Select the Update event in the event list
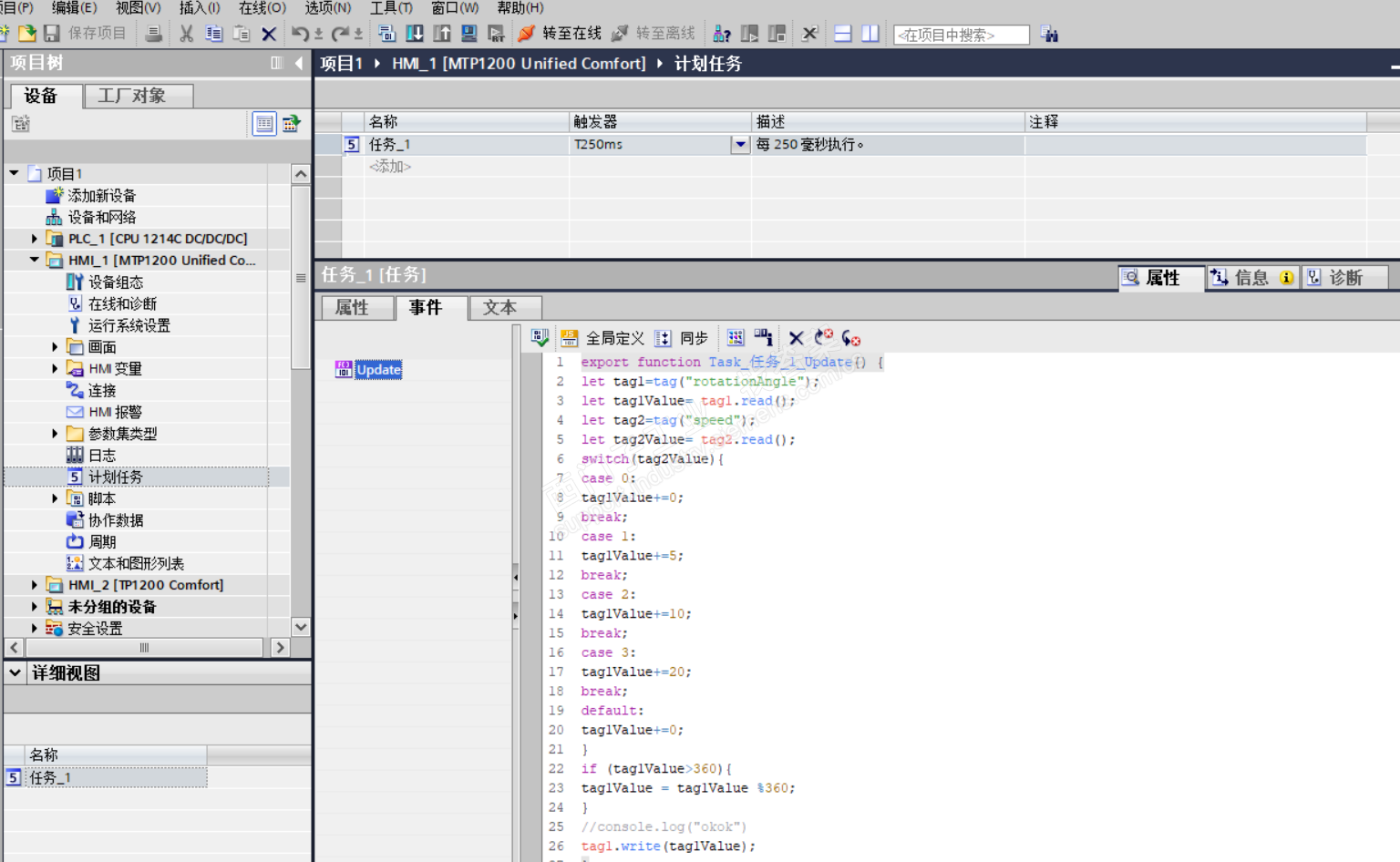The image size is (1400, 862). point(377,369)
